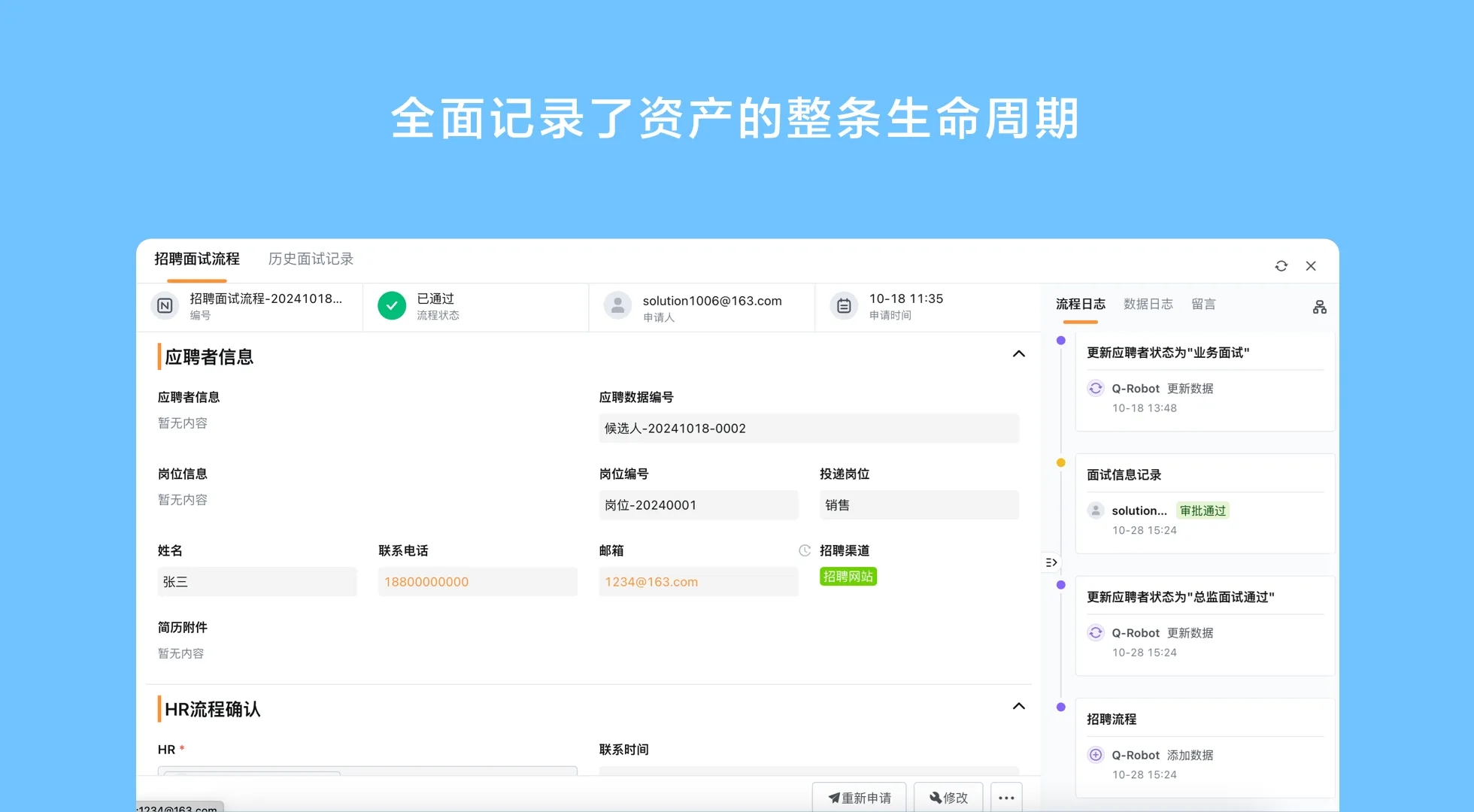This screenshot has width=1474, height=812.
Task: Click the add-data icon in 招聘流程 entry
Action: pos(1096,755)
